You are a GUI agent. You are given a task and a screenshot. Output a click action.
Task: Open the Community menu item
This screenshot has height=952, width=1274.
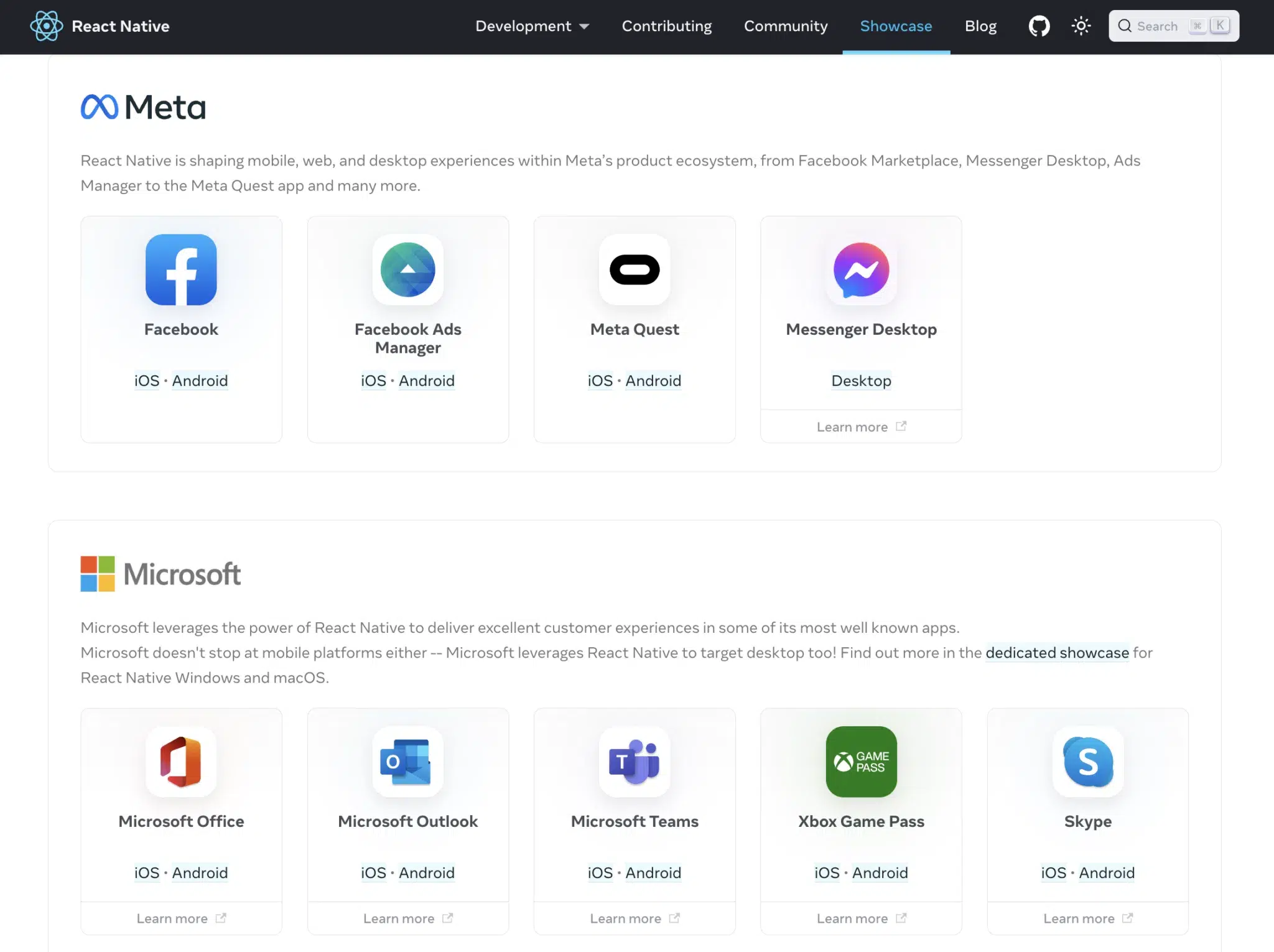(786, 26)
